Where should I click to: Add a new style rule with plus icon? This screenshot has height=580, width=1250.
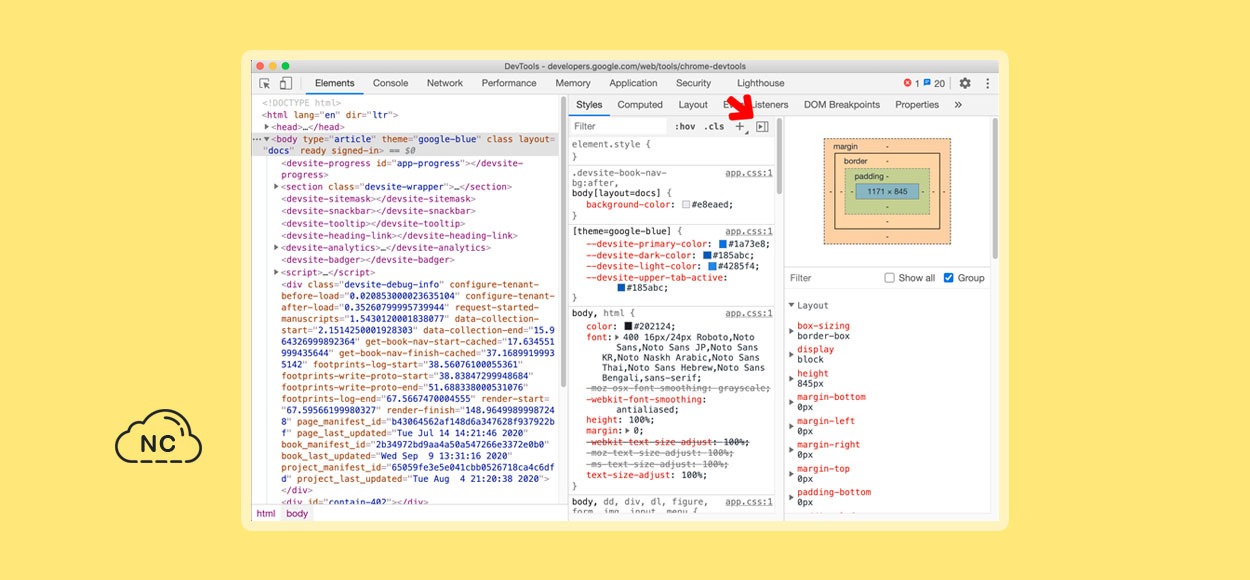click(740, 127)
